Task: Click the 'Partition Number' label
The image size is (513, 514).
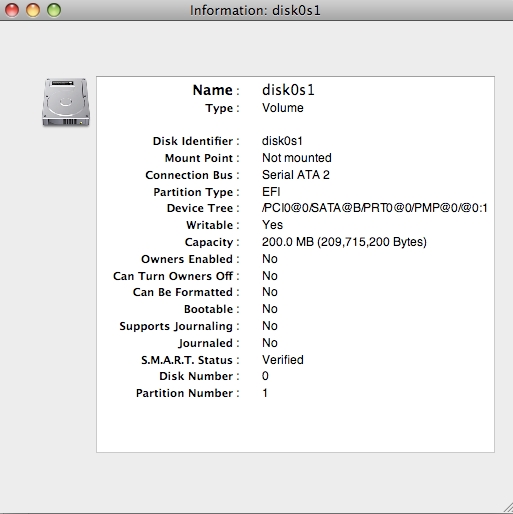Action: pos(184,393)
